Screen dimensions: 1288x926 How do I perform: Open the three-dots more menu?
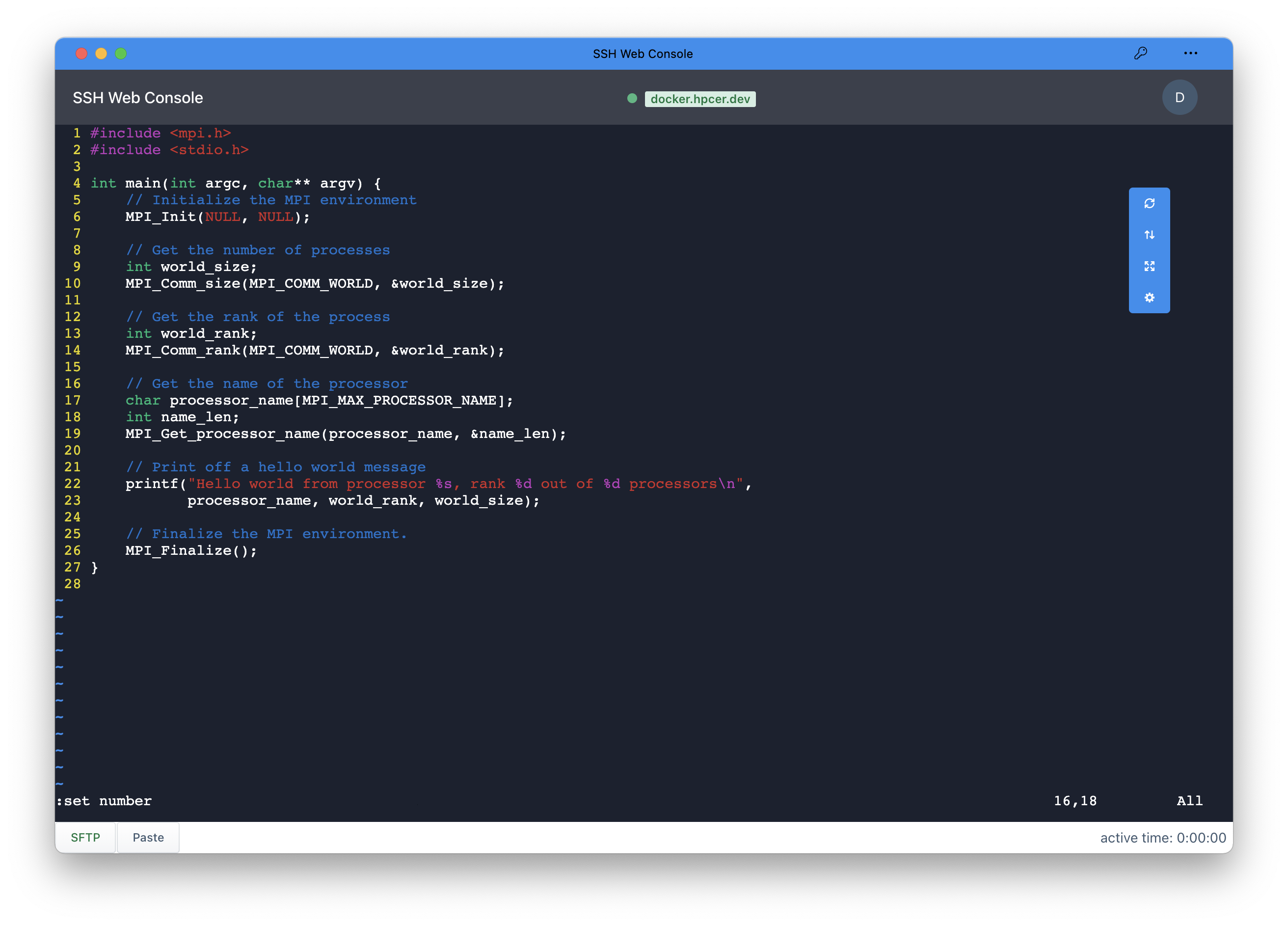coord(1190,54)
